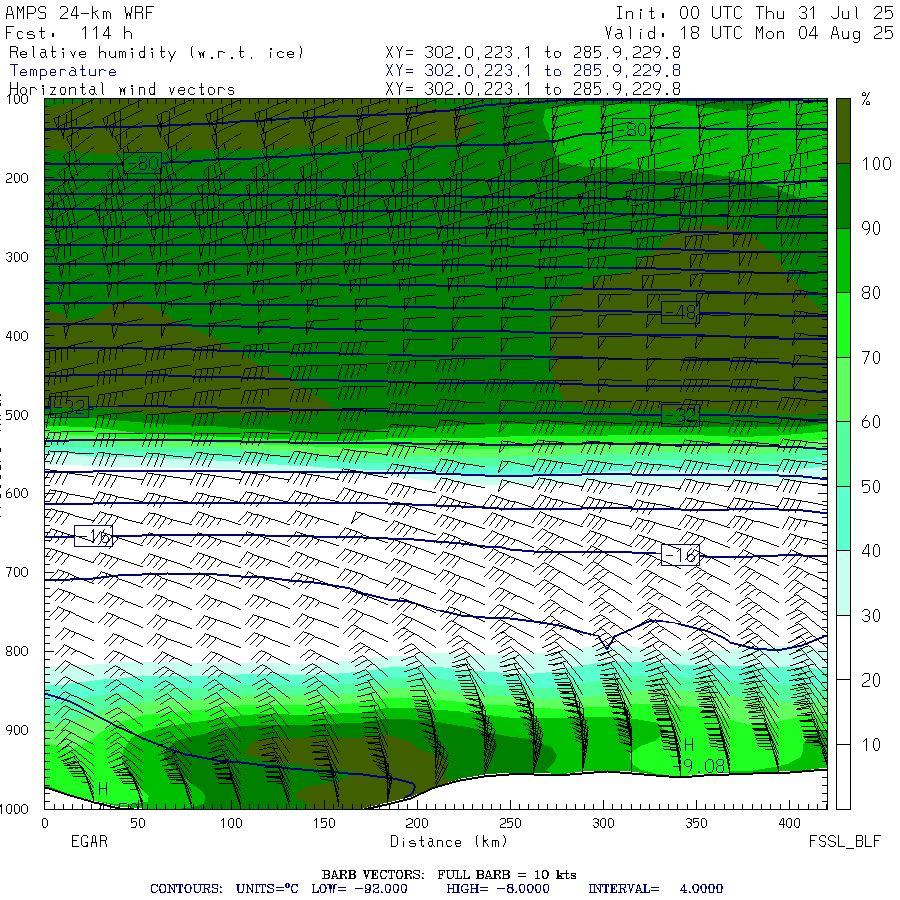Click the turquoise 40–50% legend swatch
The width and height of the screenshot is (900, 900).
pos(843,519)
